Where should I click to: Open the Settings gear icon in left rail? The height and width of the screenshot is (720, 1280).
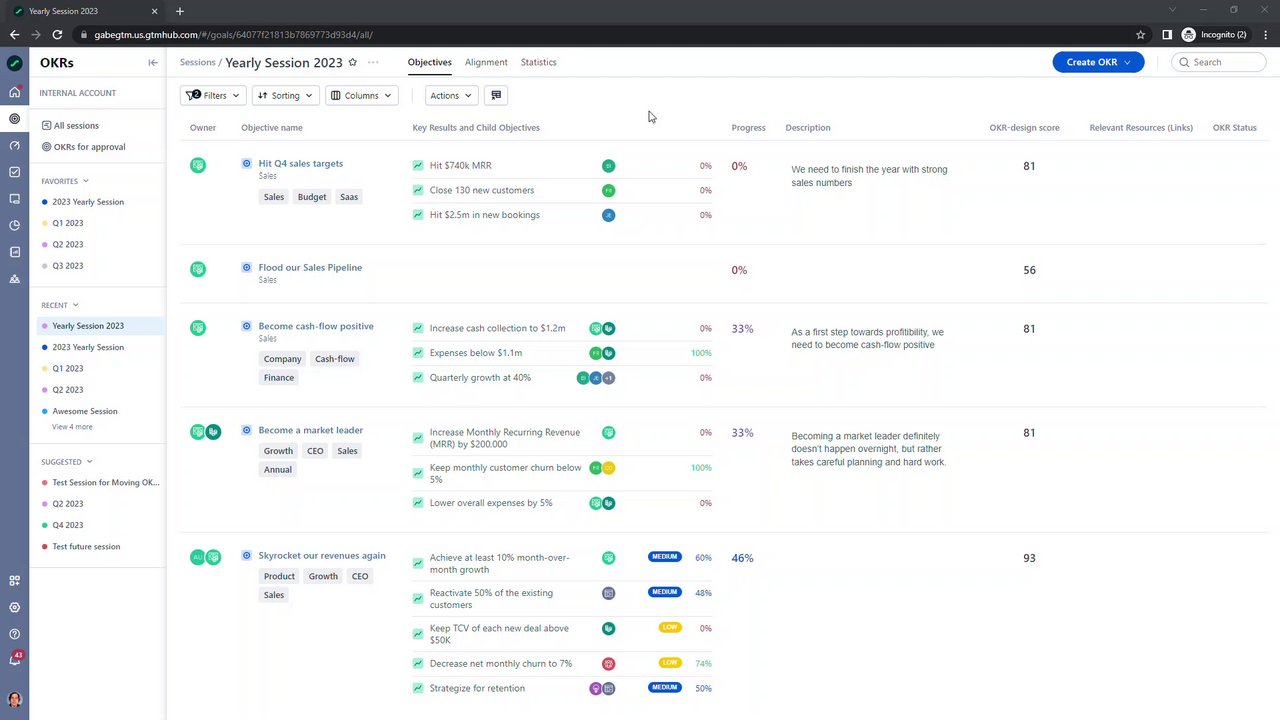click(14, 607)
